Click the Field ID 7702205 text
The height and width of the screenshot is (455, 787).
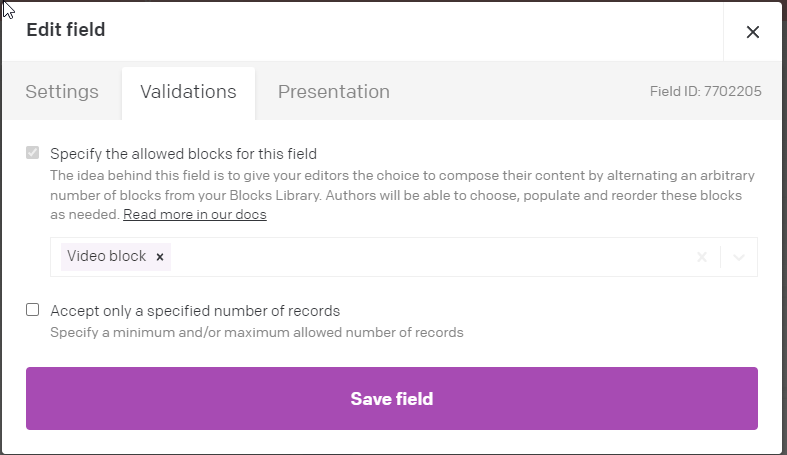tap(705, 92)
